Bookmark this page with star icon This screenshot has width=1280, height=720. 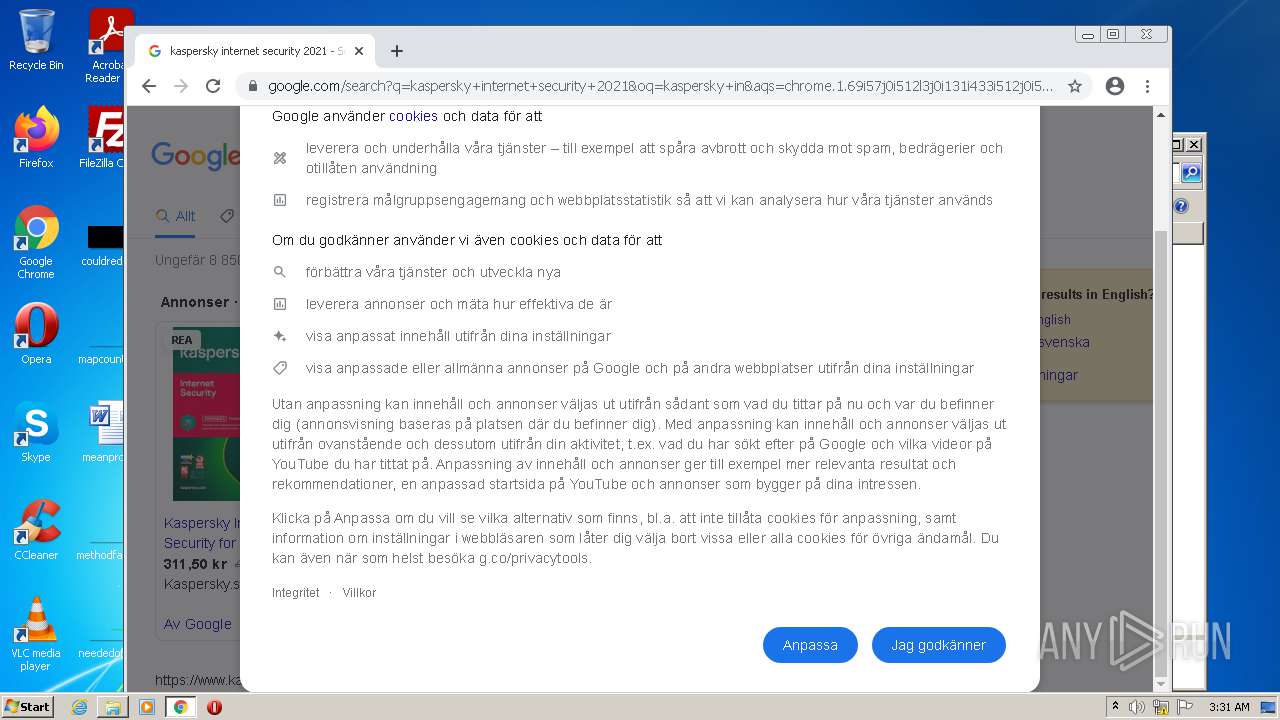(x=1075, y=86)
